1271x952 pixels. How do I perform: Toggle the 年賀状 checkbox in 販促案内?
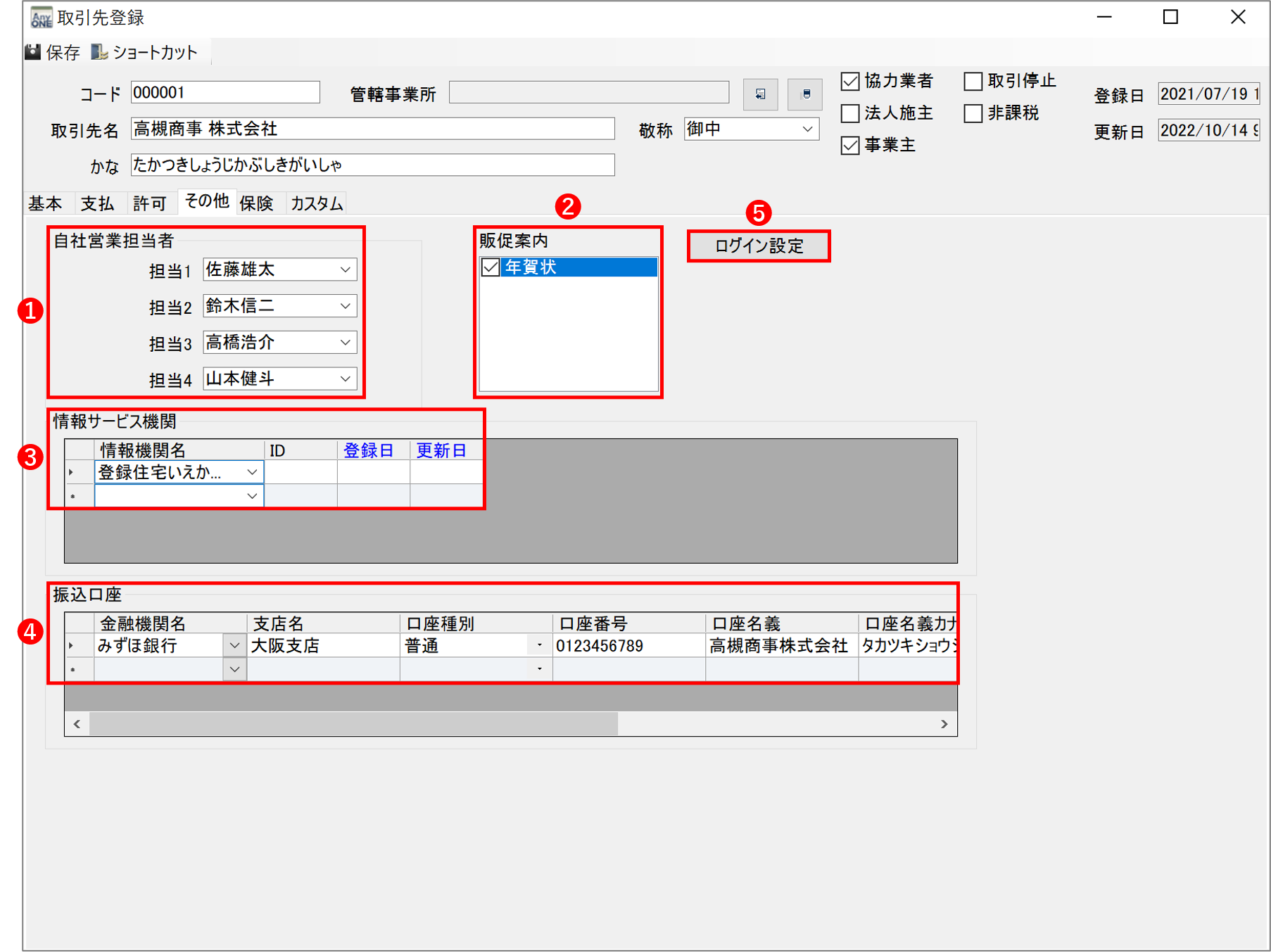click(491, 267)
